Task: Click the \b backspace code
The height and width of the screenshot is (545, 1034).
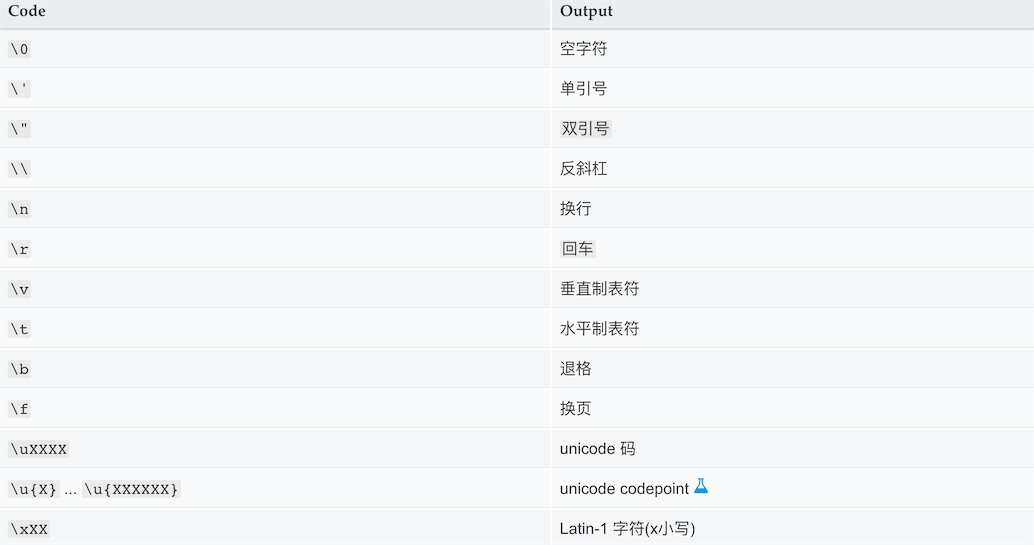Action: pos(20,369)
